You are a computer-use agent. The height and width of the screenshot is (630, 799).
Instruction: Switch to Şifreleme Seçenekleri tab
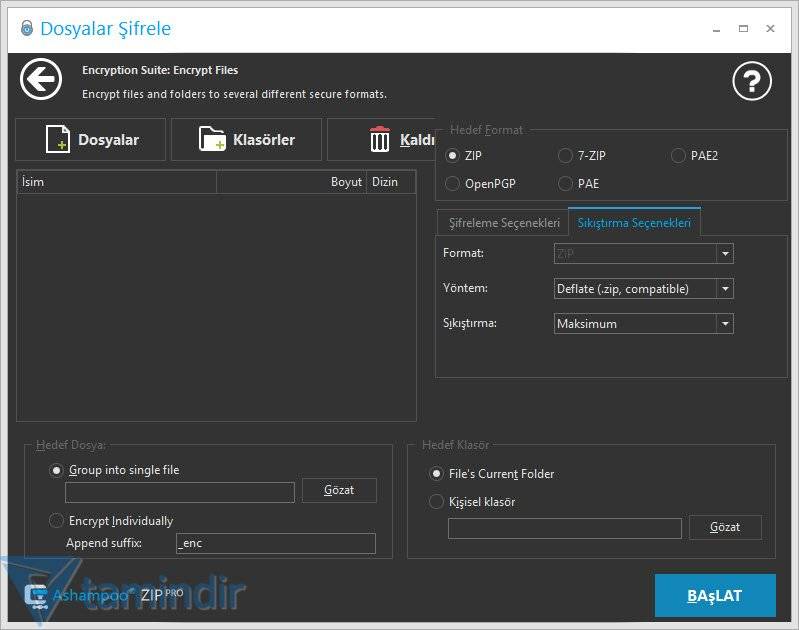[x=502, y=223]
